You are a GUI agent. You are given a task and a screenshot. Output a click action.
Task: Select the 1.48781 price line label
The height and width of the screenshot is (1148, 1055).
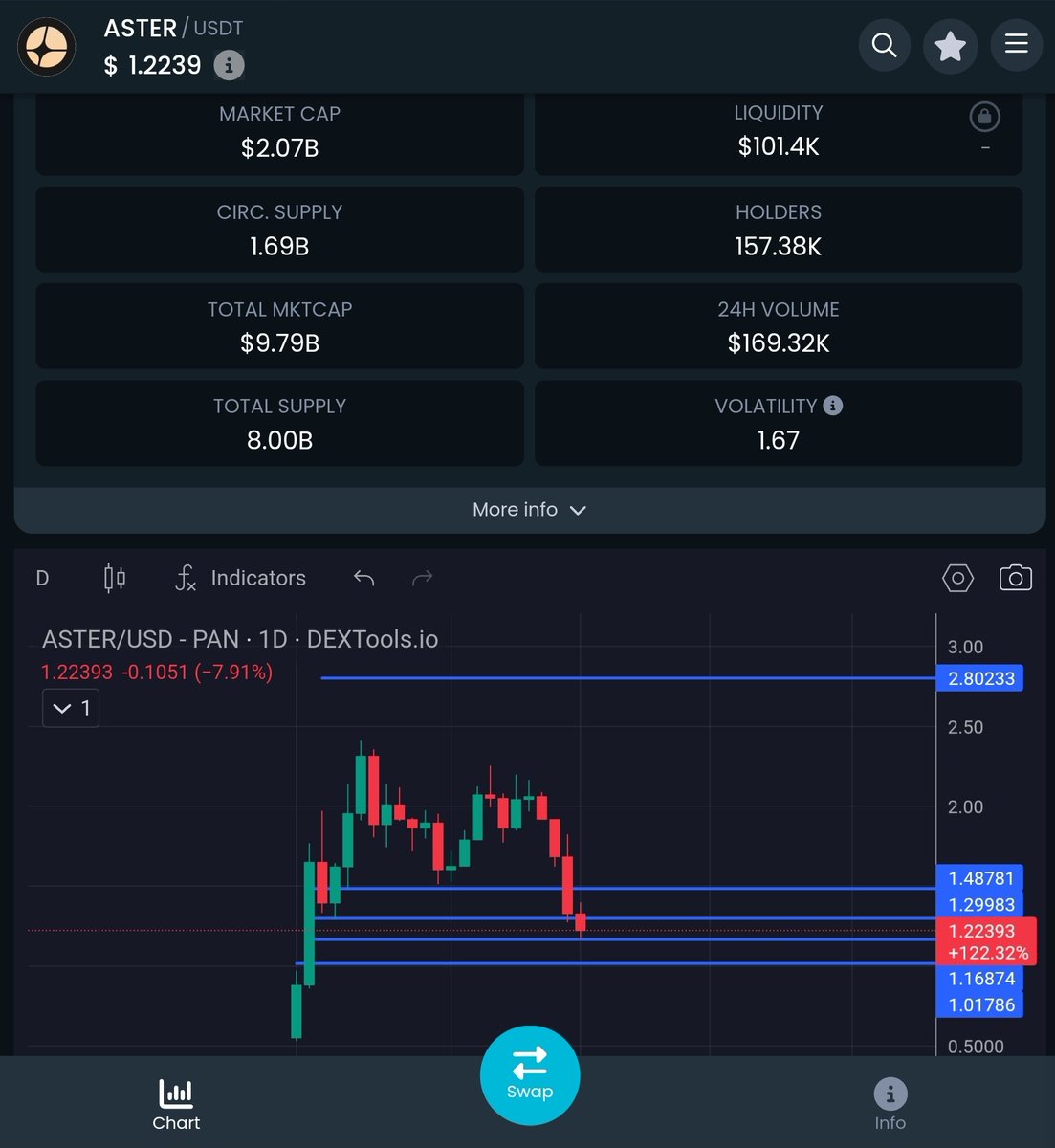[981, 877]
